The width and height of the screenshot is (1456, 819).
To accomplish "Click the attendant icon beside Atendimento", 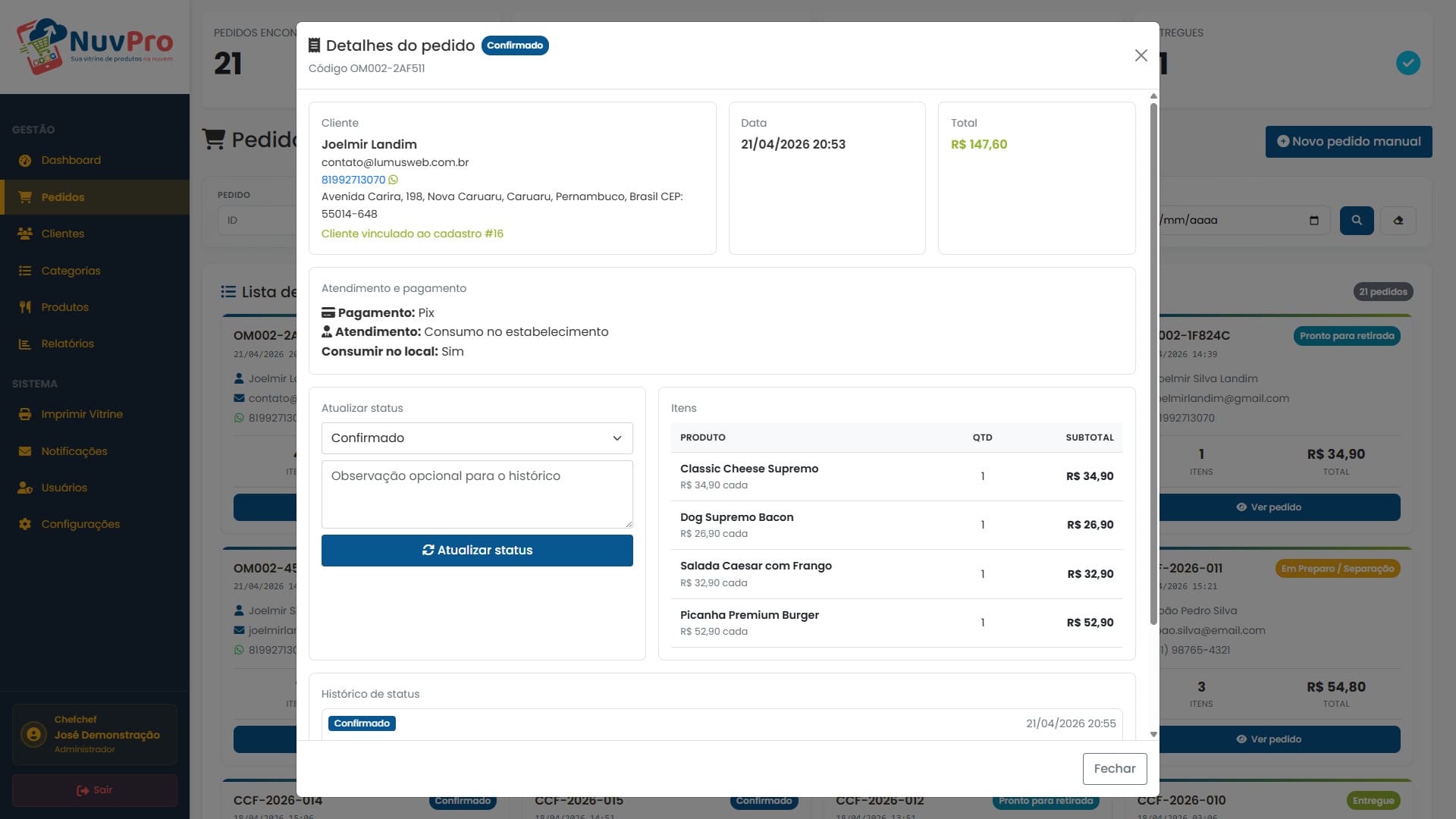I will click(327, 331).
